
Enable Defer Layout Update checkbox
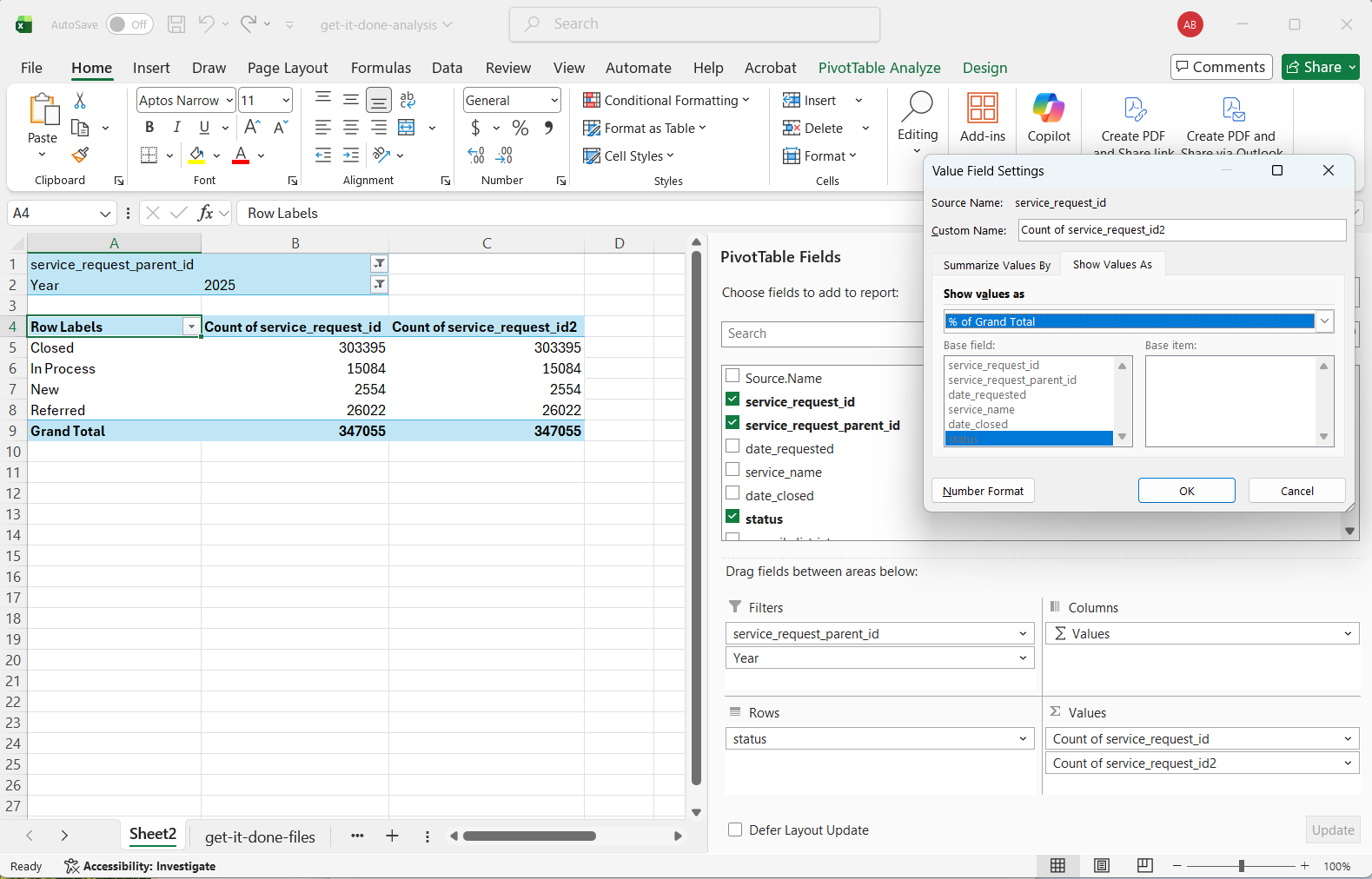[735, 829]
